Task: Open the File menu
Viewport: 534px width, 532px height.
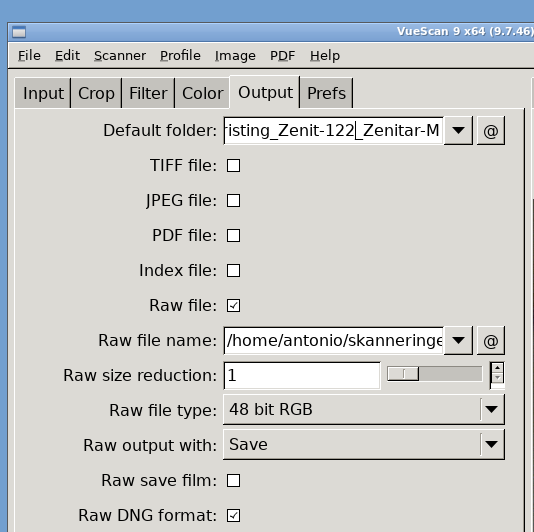Action: coord(29,56)
